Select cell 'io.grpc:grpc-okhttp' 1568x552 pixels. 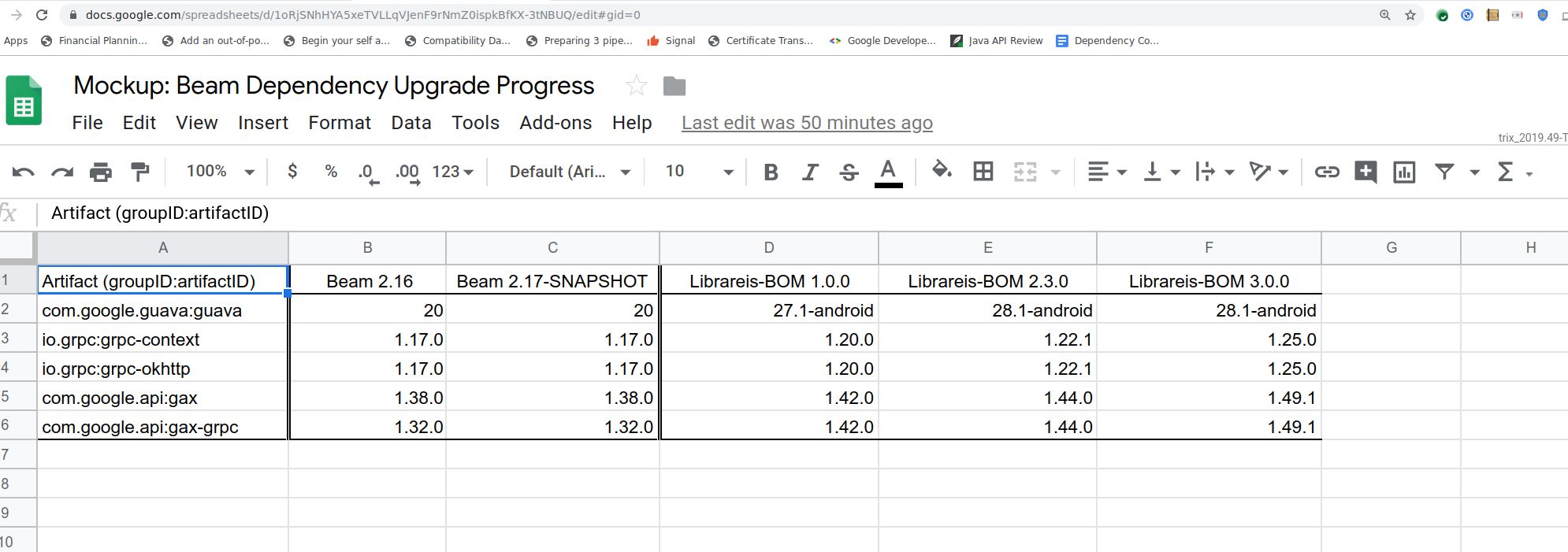pos(163,369)
